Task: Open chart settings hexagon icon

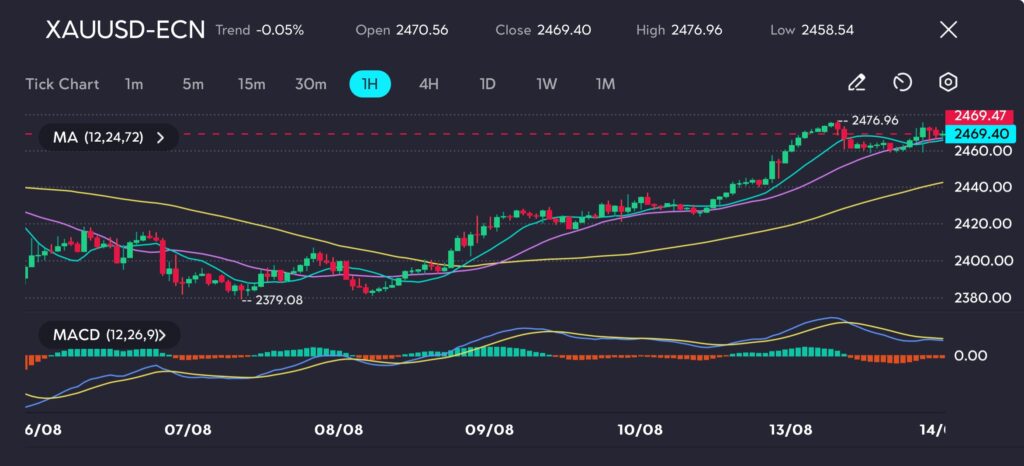Action: [x=948, y=83]
